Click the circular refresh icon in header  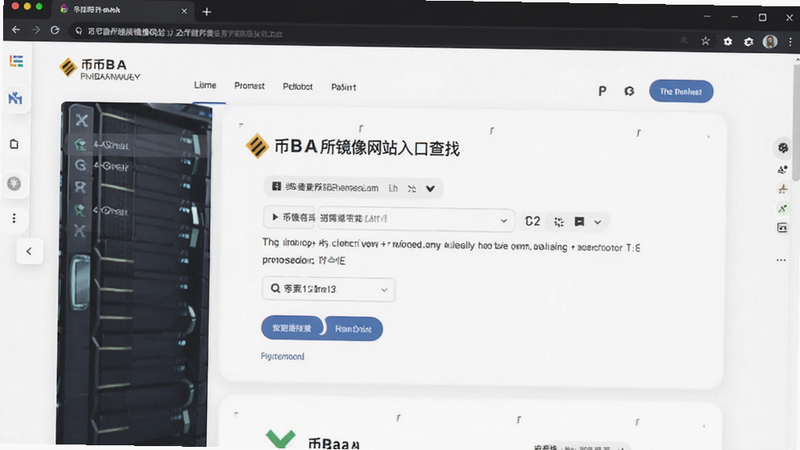click(x=629, y=91)
